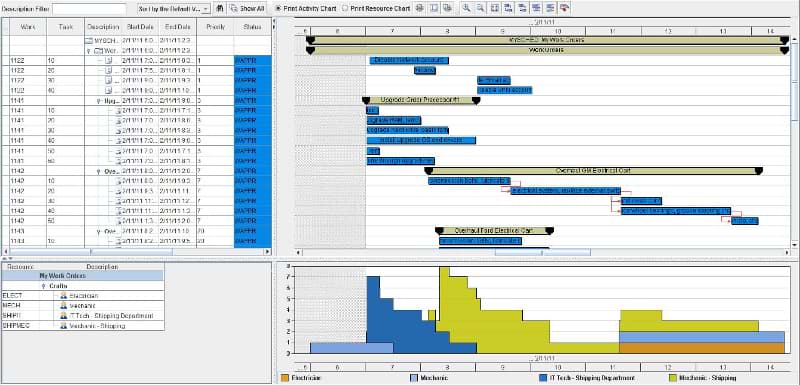Click the Status column header
Image resolution: width=800 pixels, height=385 pixels.
coord(253,27)
